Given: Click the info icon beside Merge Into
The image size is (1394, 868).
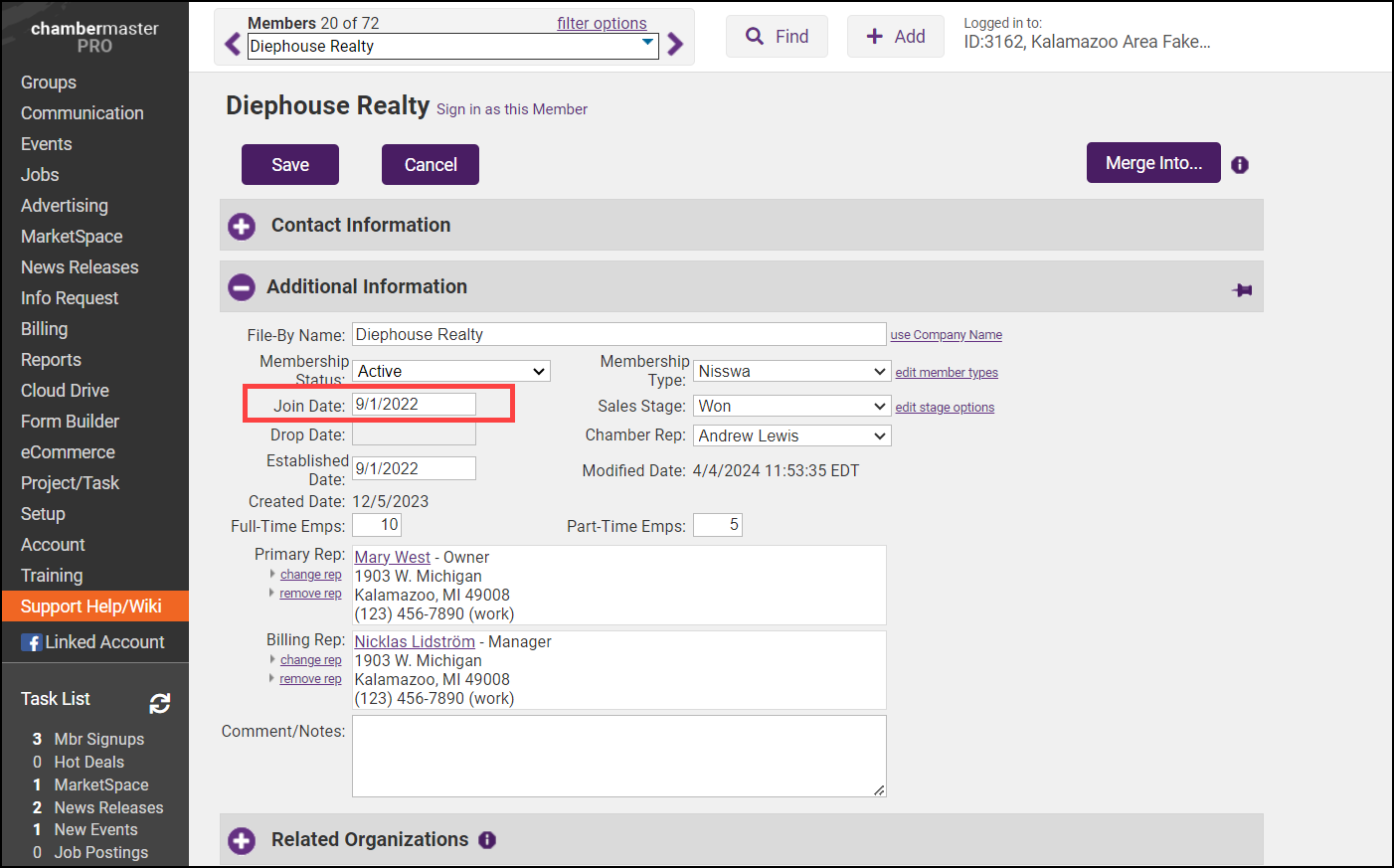Looking at the screenshot, I should coord(1239,165).
